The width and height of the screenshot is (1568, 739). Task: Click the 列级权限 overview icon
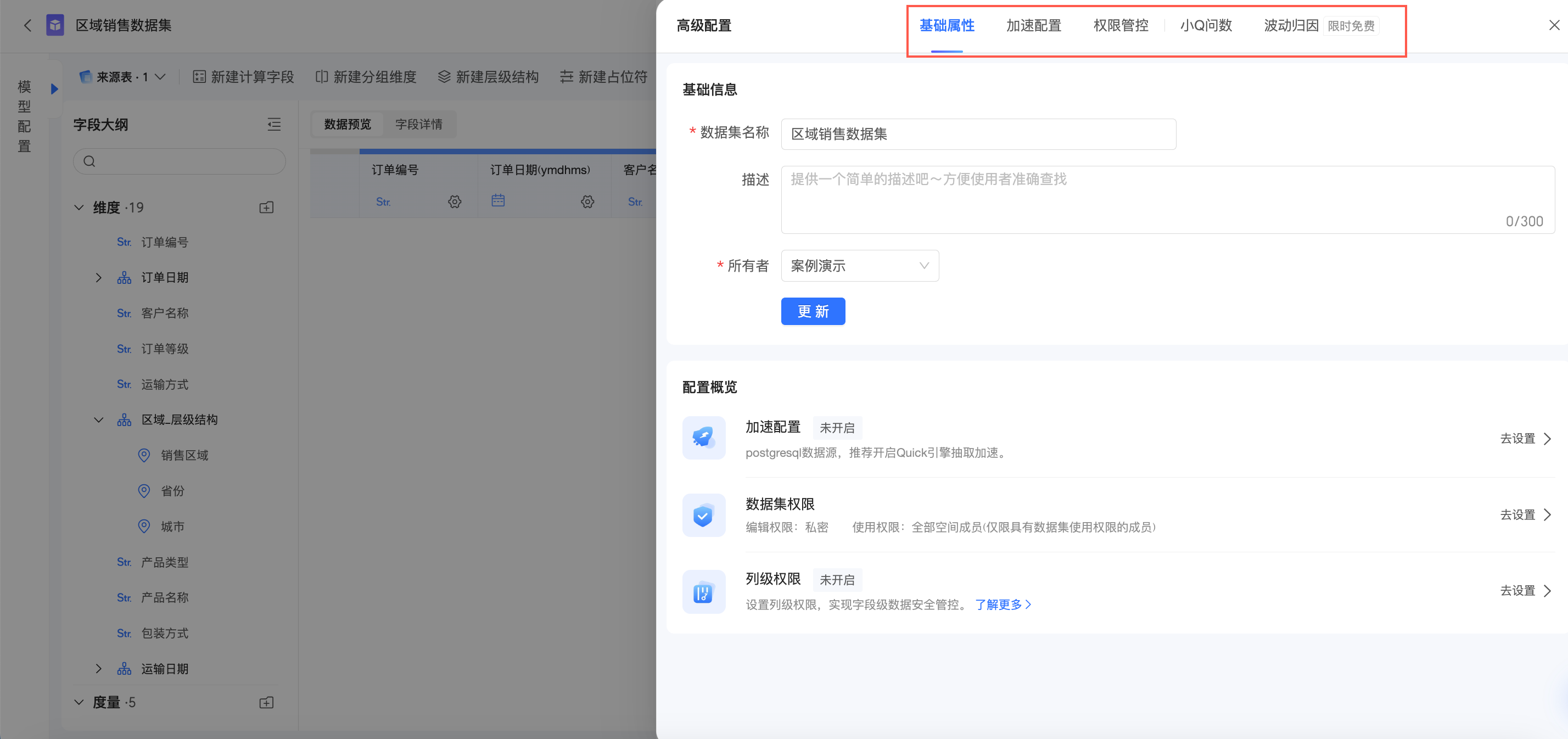704,592
